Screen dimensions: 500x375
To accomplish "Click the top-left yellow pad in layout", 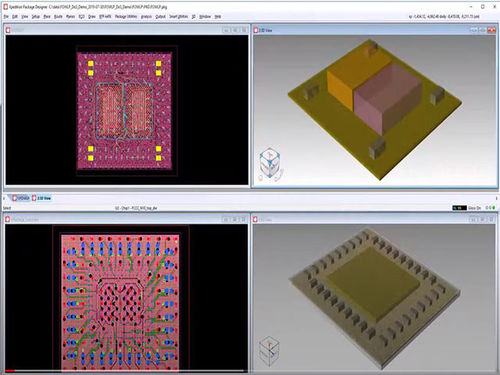I will pyautogui.click(x=91, y=64).
